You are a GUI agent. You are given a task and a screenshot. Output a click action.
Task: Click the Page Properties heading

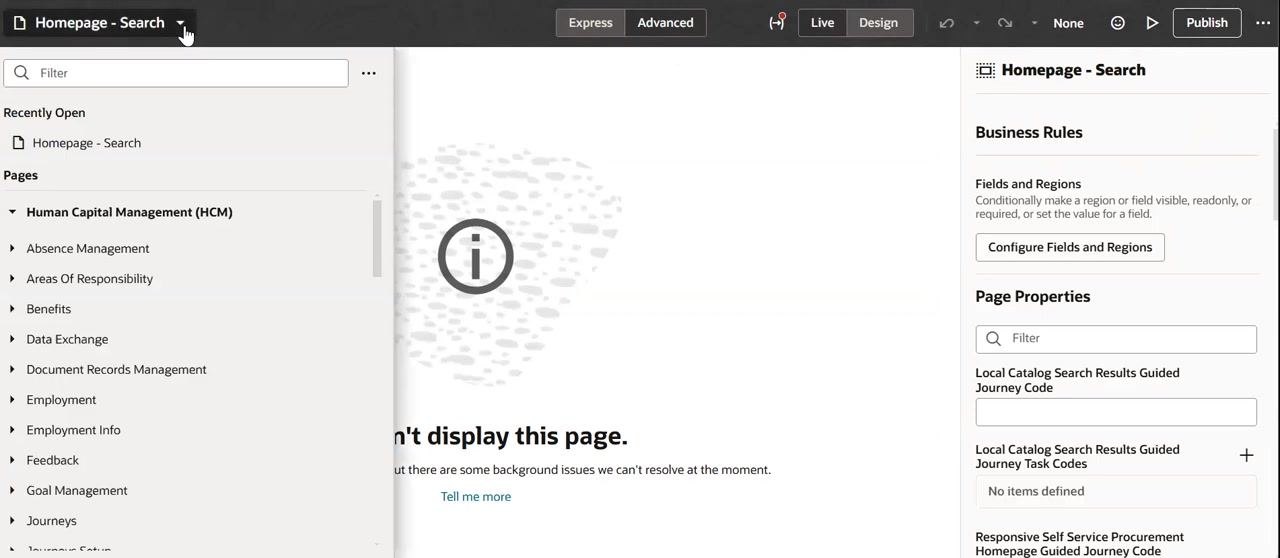click(x=1033, y=296)
